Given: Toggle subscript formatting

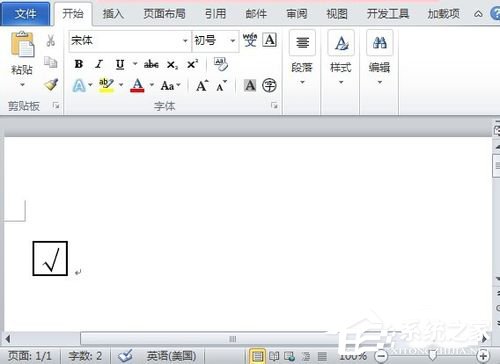Looking at the screenshot, I should [x=172, y=65].
